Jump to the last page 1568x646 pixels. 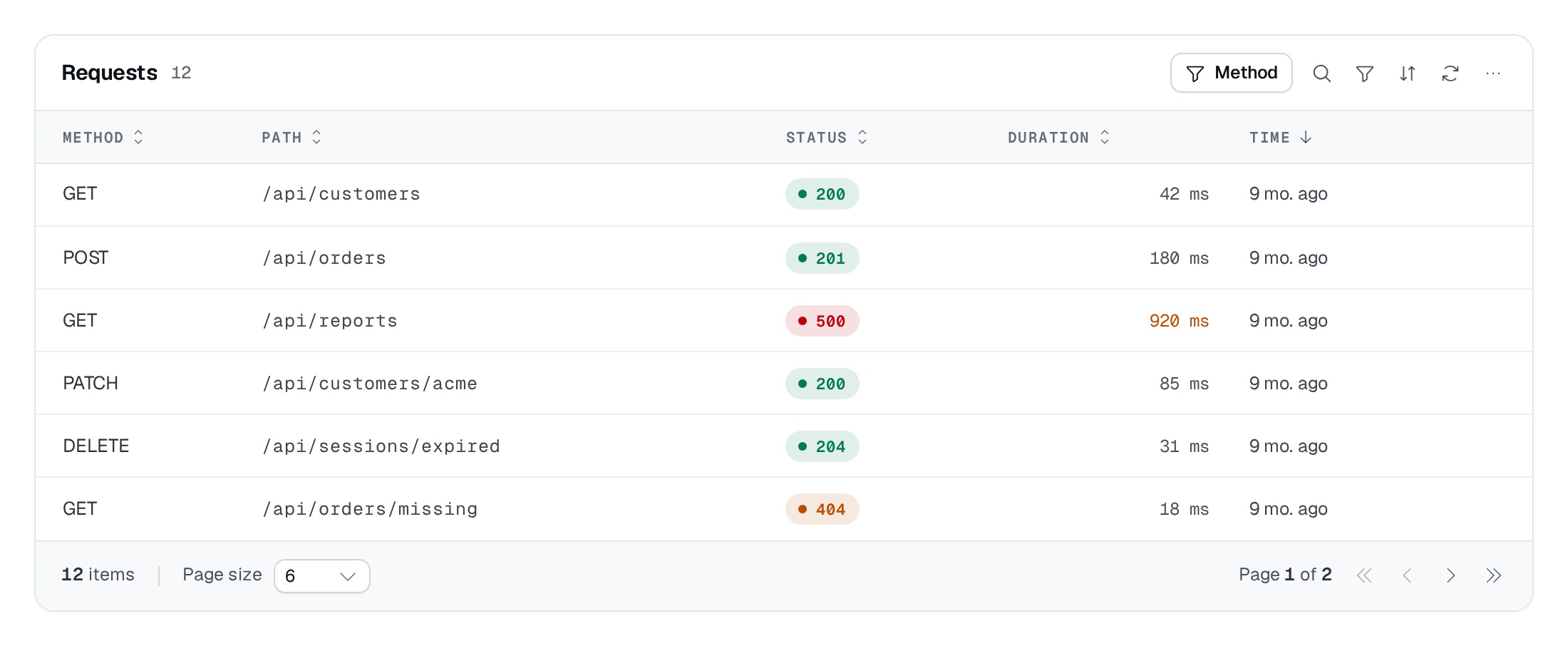pos(1493,575)
